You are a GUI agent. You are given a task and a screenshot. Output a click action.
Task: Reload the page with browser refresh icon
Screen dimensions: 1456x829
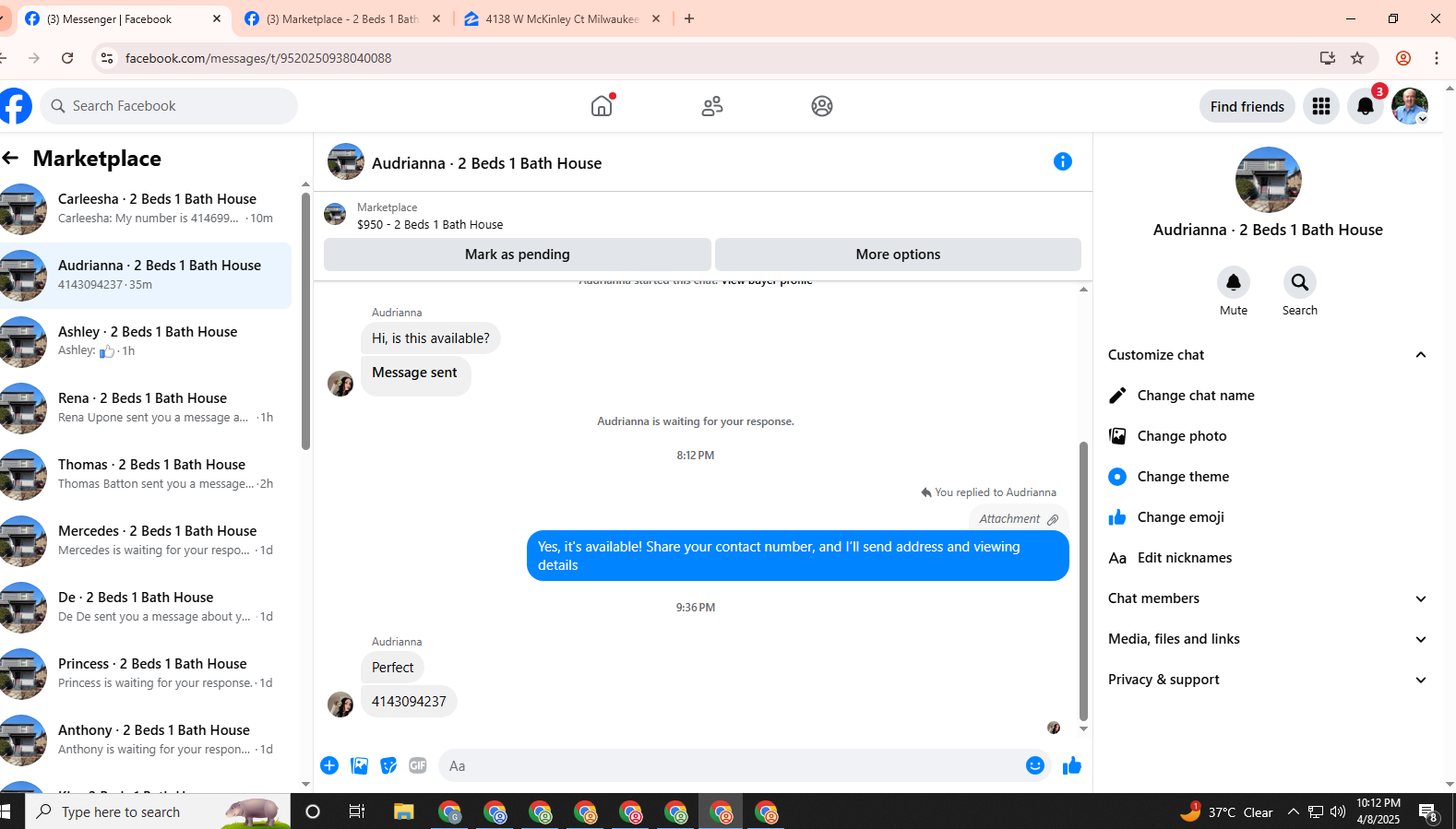coord(67,58)
